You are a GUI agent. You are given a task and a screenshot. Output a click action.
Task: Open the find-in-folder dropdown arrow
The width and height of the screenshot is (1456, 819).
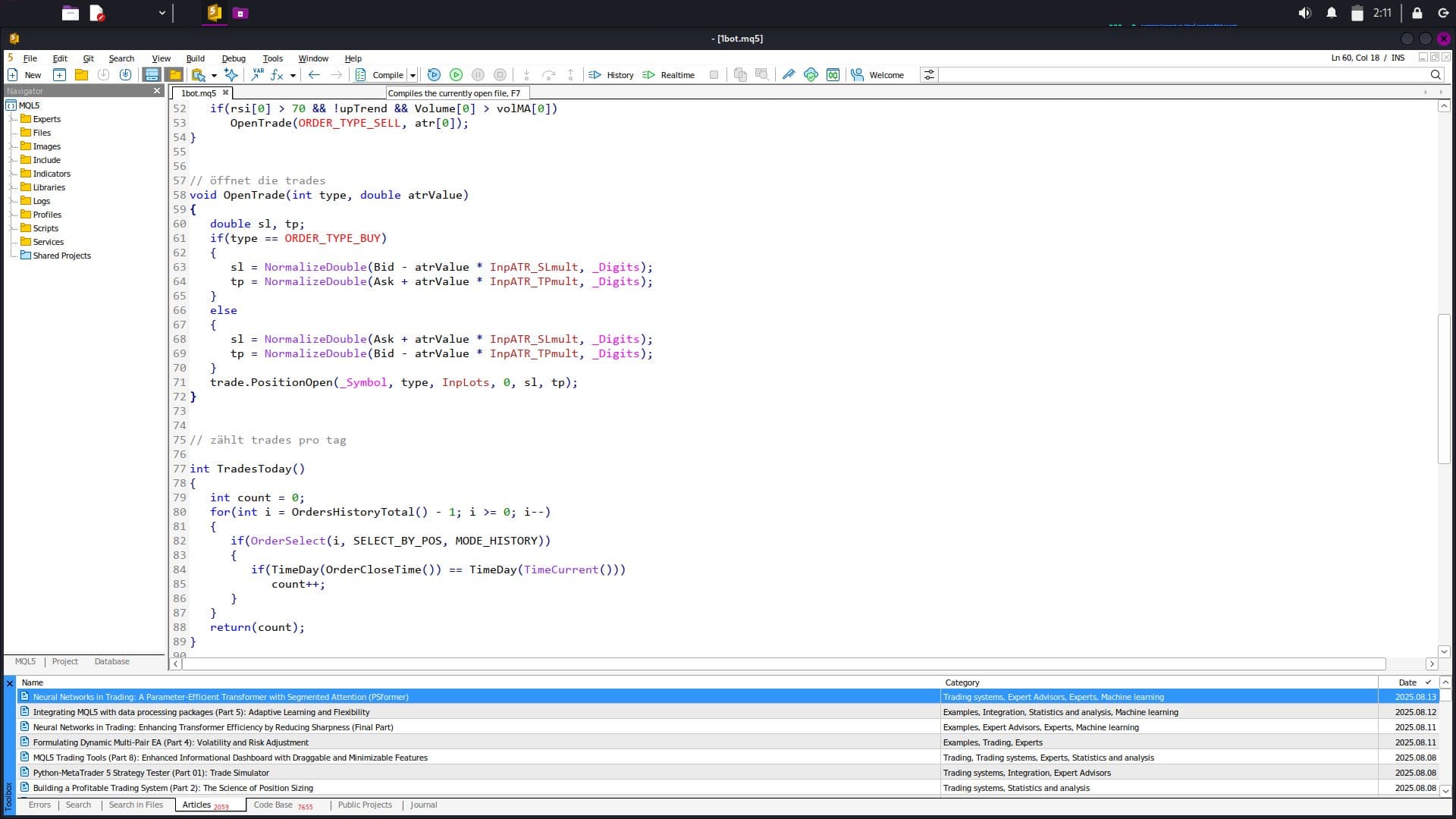pos(214,75)
